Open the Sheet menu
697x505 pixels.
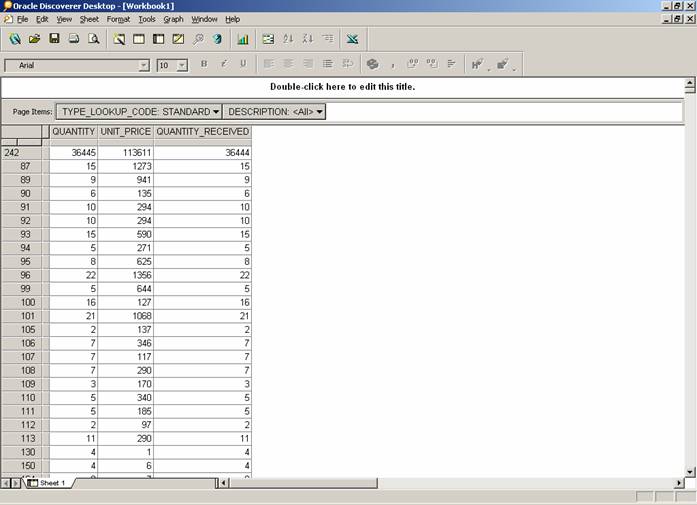pyautogui.click(x=89, y=19)
